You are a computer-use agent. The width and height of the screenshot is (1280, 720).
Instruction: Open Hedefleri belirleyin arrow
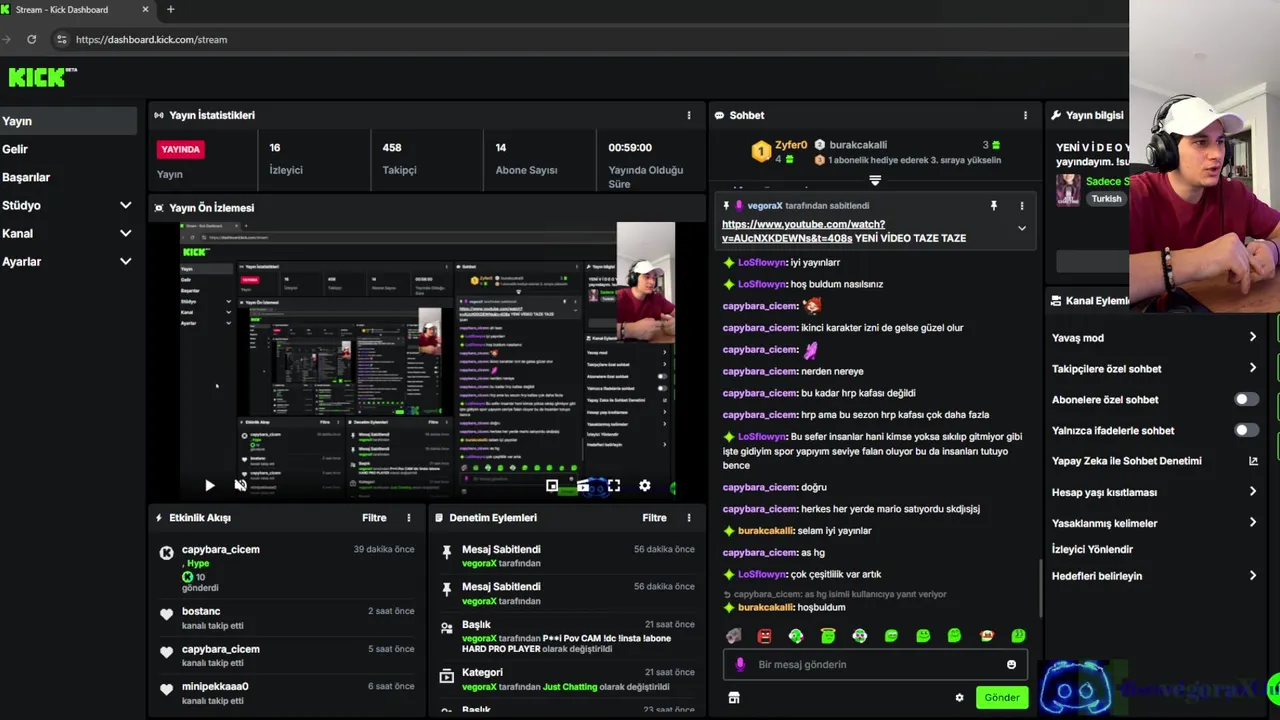coord(1252,576)
